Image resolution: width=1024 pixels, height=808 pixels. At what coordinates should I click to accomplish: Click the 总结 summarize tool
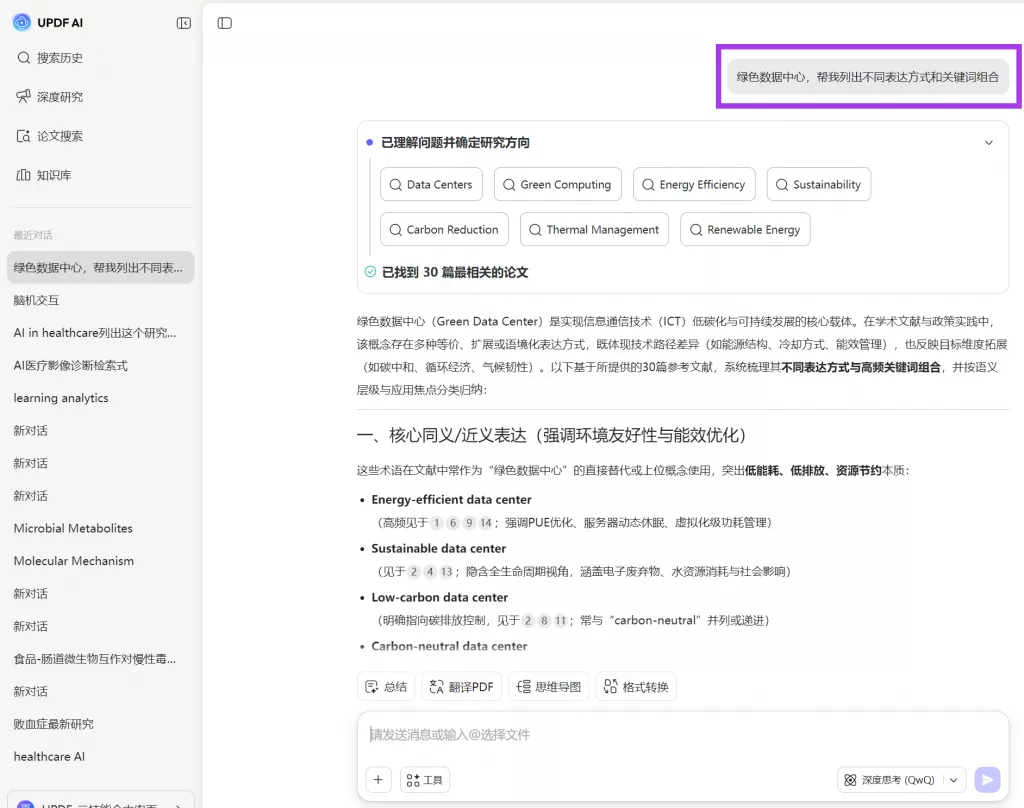(x=385, y=686)
